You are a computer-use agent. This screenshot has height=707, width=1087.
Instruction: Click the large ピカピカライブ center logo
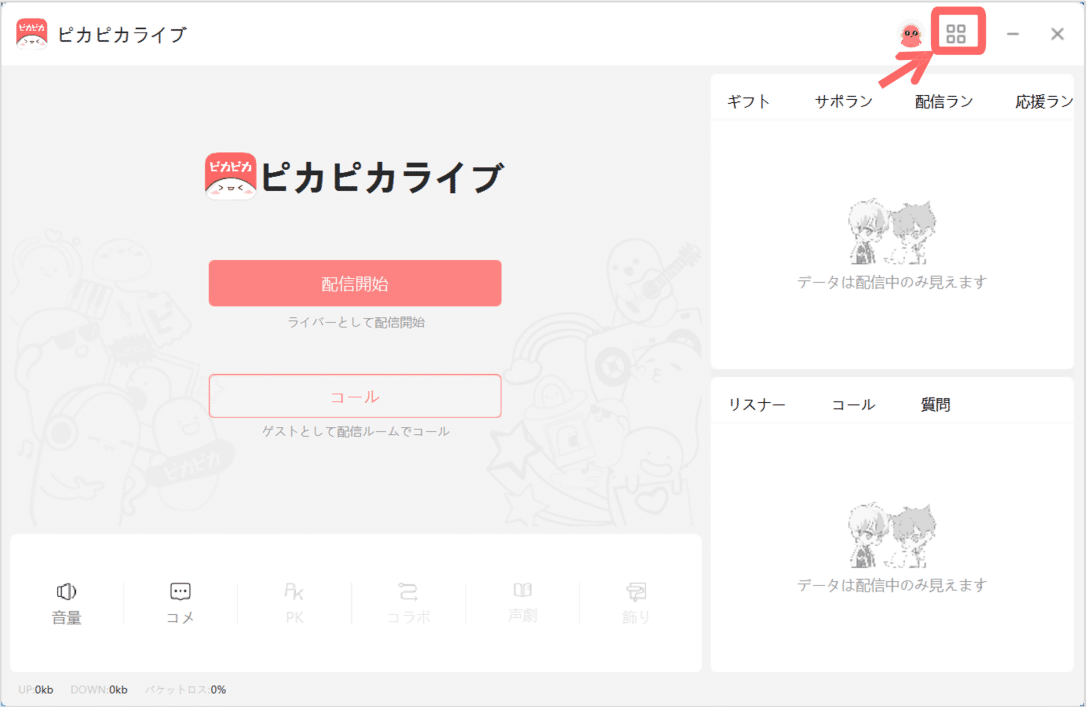pyautogui.click(x=354, y=177)
